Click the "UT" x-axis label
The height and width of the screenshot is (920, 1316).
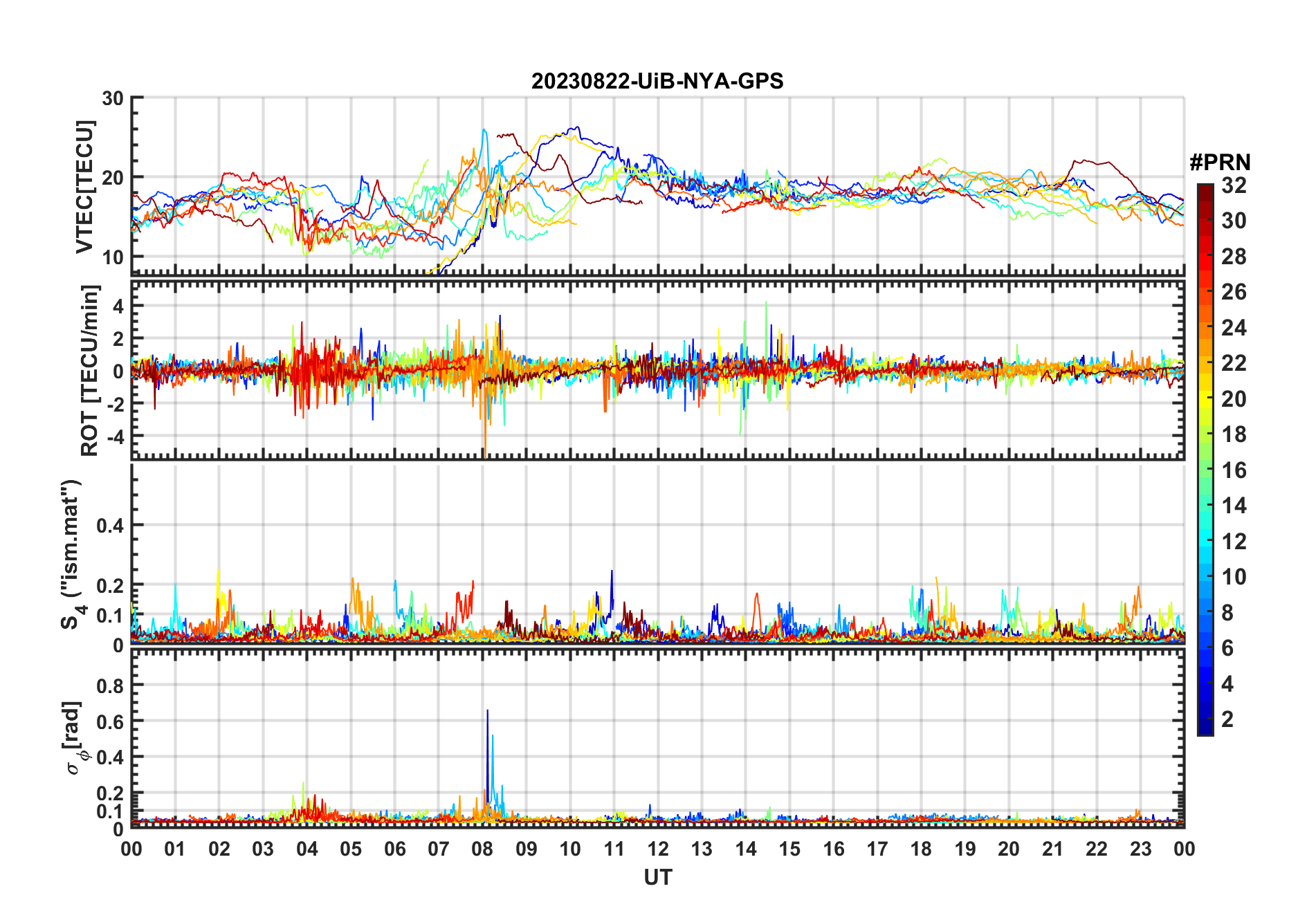coord(658,877)
